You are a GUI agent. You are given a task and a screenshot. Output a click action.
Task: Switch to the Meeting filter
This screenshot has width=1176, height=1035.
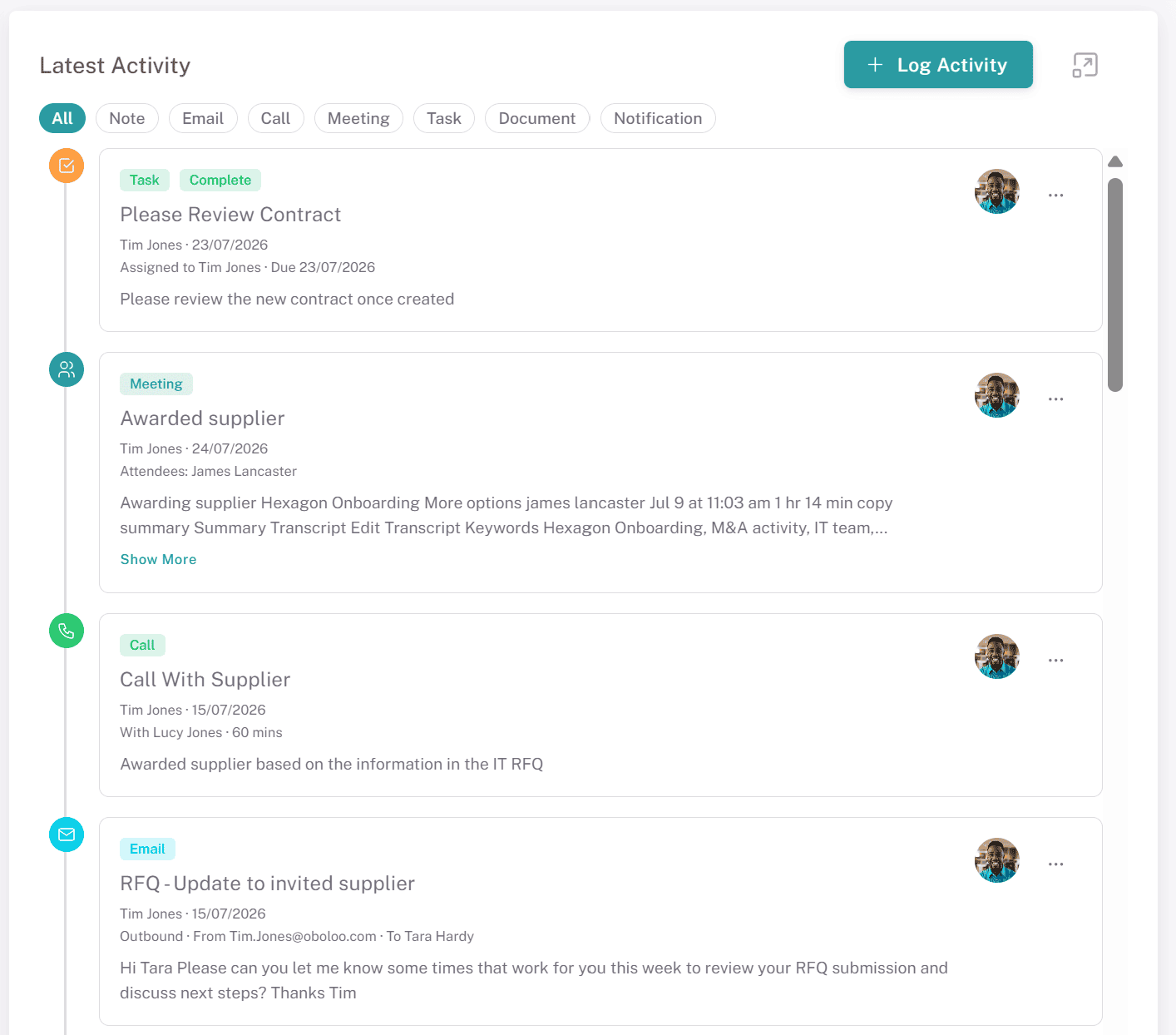pyautogui.click(x=358, y=118)
